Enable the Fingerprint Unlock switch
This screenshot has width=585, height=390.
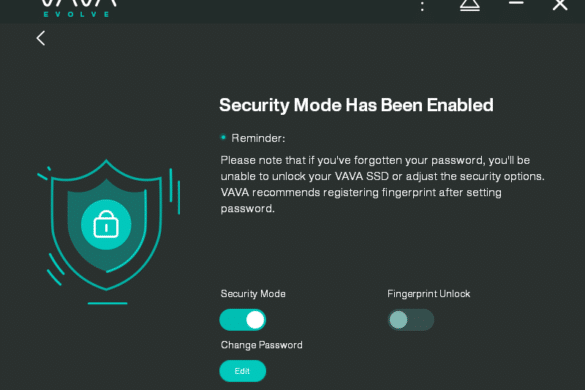pos(411,320)
